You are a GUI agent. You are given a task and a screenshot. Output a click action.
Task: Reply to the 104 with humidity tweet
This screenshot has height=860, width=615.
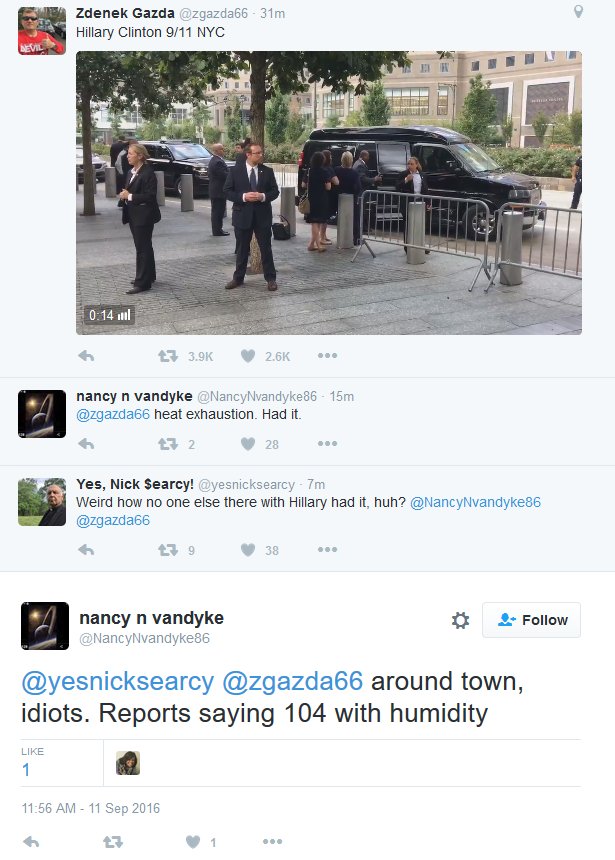pyautogui.click(x=31, y=841)
